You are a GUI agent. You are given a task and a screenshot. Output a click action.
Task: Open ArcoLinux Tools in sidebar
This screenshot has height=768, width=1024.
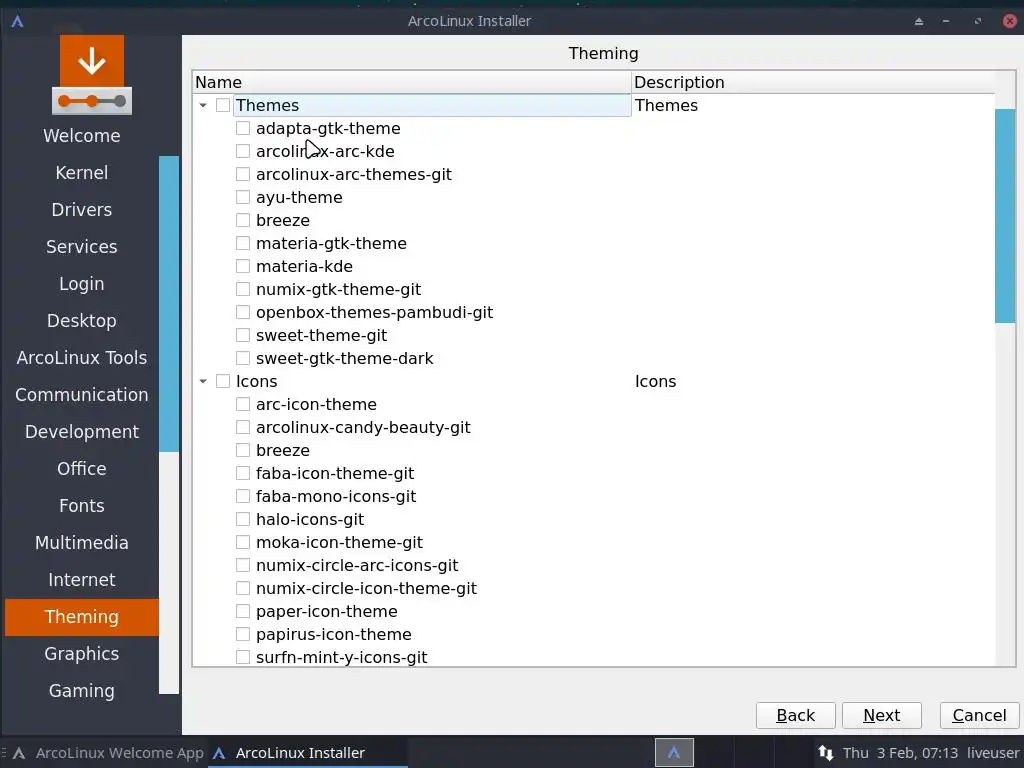tap(82, 358)
